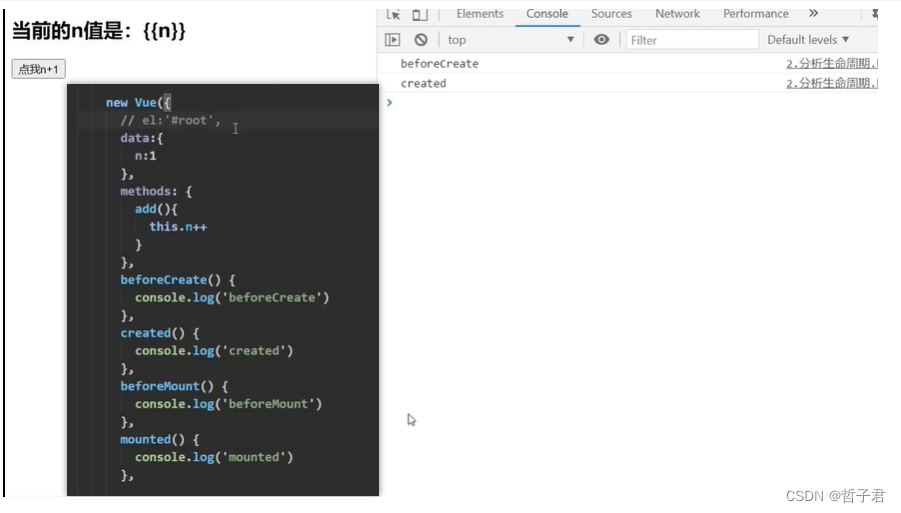901x513 pixels.
Task: Click the console prompt arrow
Action: tap(390, 102)
